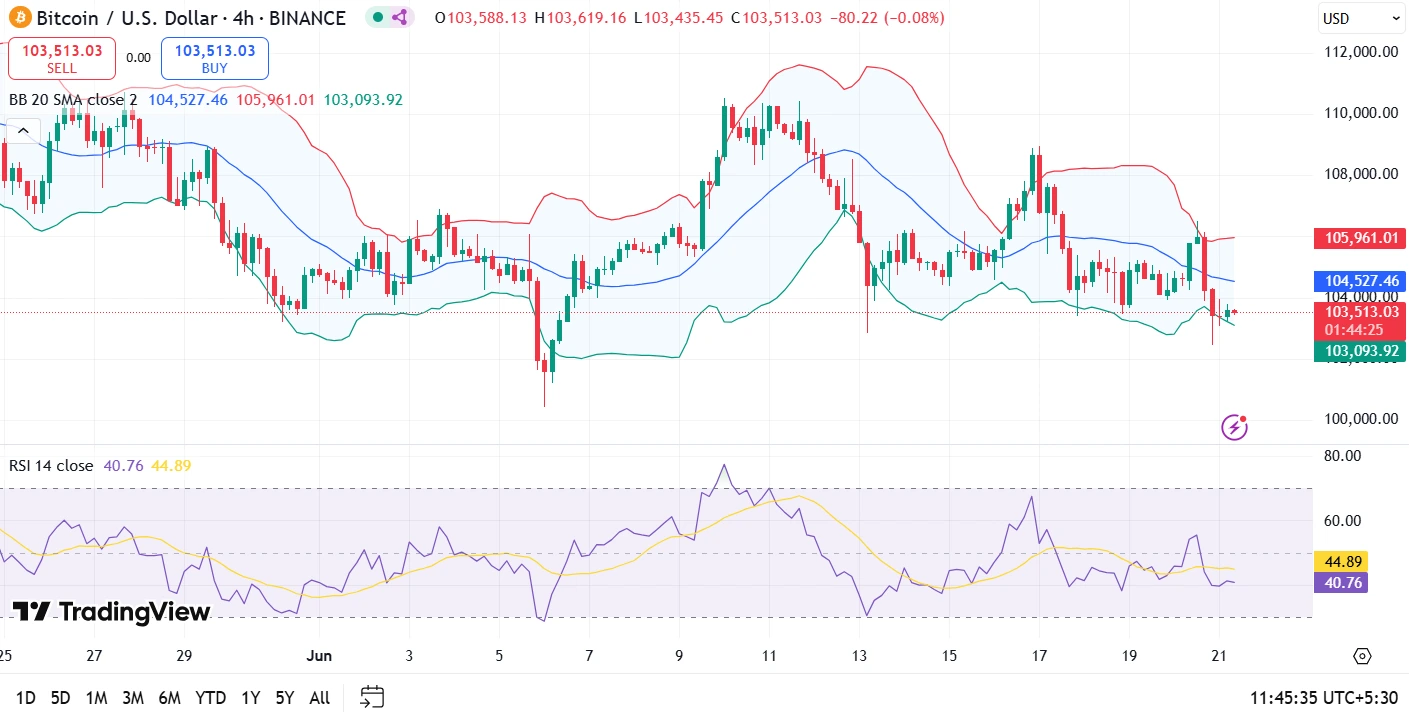This screenshot has height=720, width=1409.
Task: Click the Bitcoin logo icon
Action: pyautogui.click(x=20, y=18)
